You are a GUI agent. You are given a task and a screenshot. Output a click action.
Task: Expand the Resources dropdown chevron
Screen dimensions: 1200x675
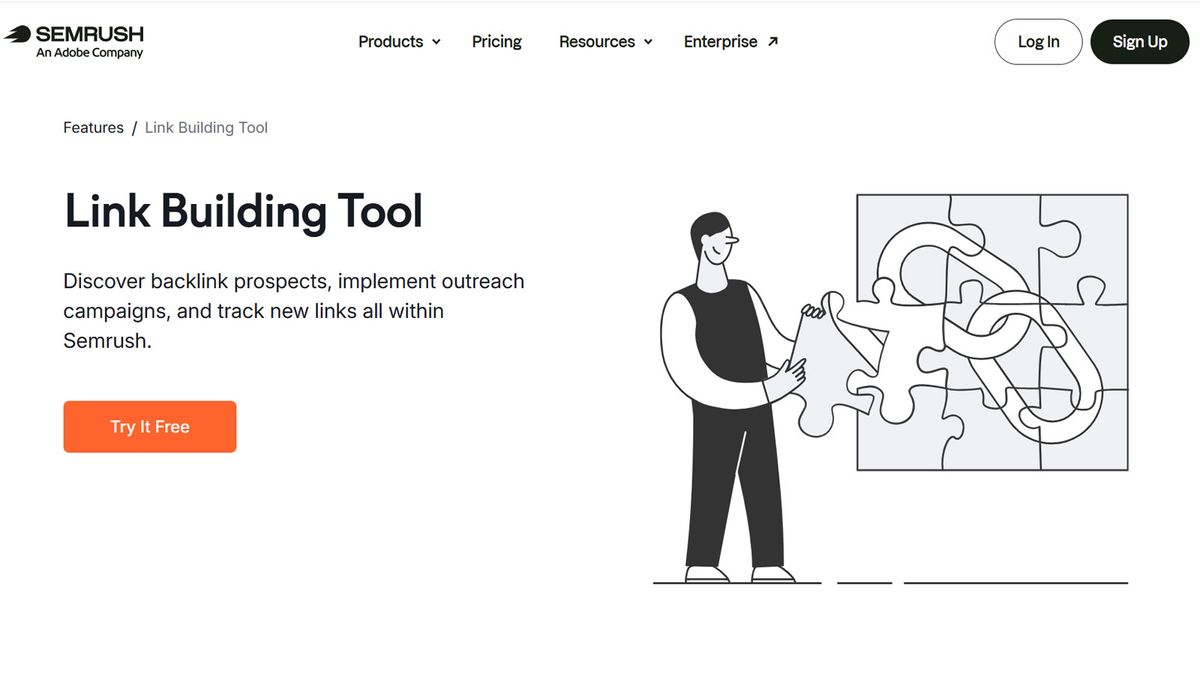tap(648, 42)
